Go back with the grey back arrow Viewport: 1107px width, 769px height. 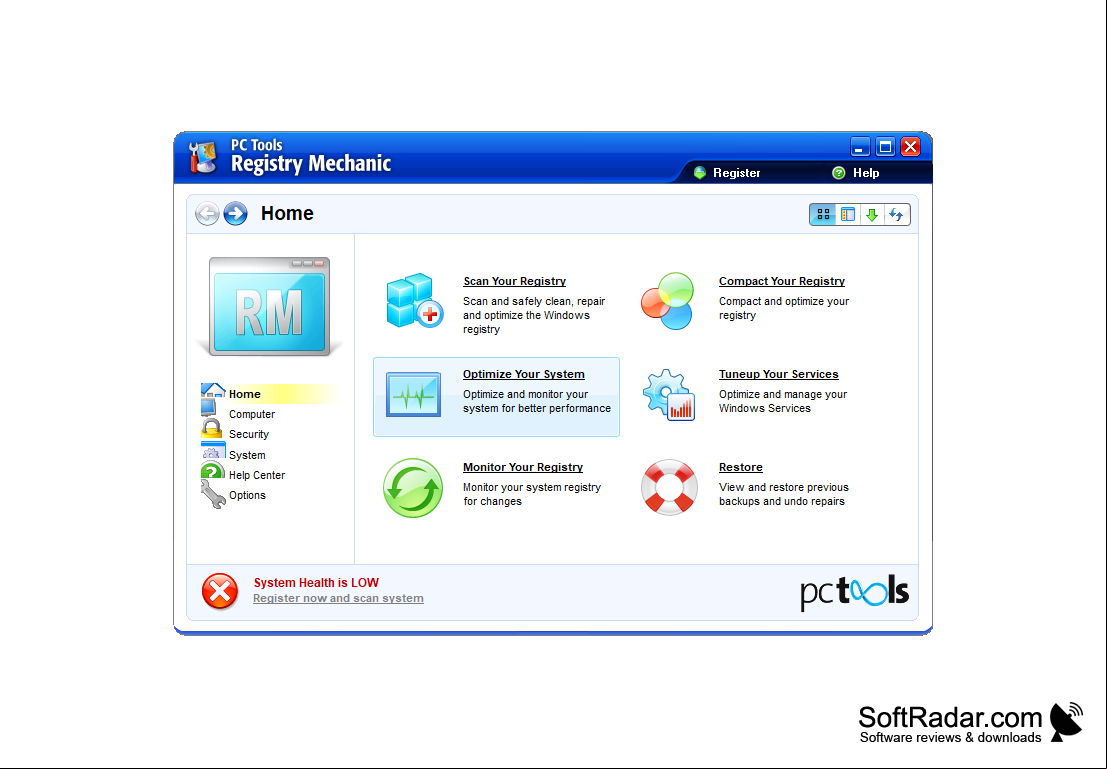[x=207, y=213]
